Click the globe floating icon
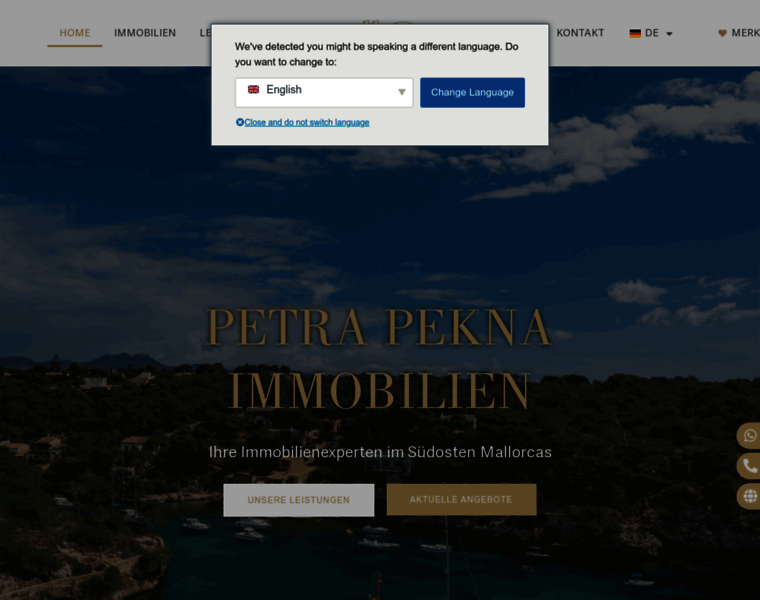760x600 pixels. click(749, 496)
